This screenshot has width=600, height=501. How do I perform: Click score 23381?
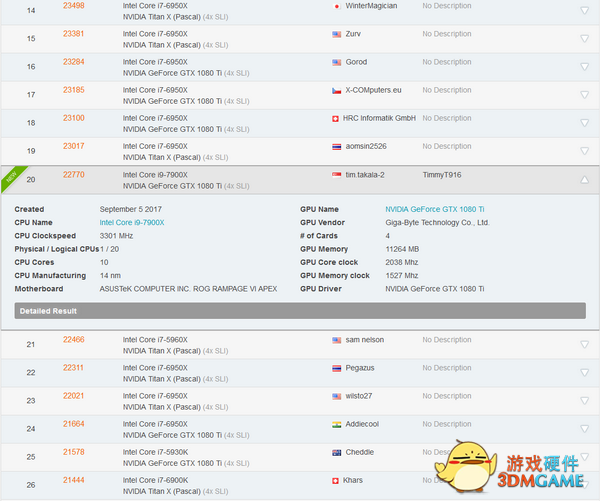point(73,34)
